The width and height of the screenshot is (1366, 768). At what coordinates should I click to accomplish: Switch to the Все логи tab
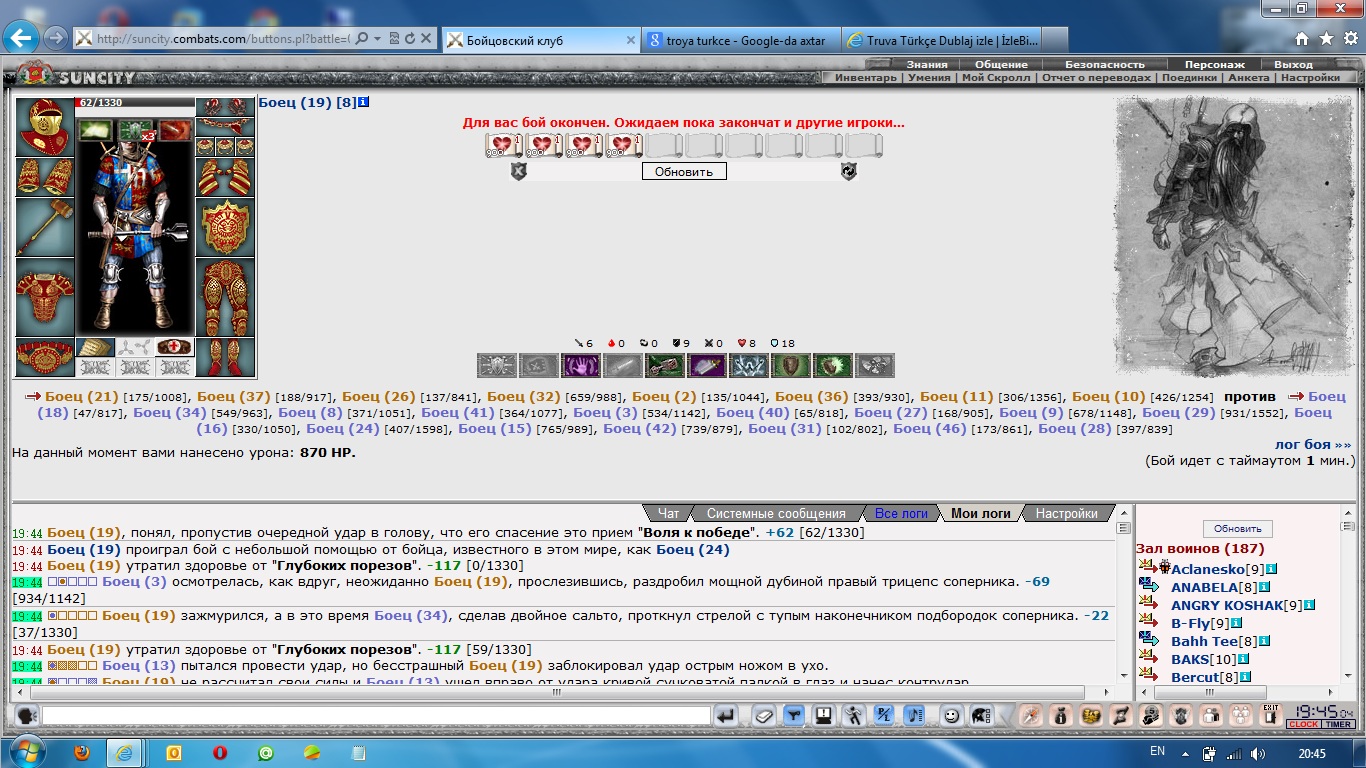901,513
